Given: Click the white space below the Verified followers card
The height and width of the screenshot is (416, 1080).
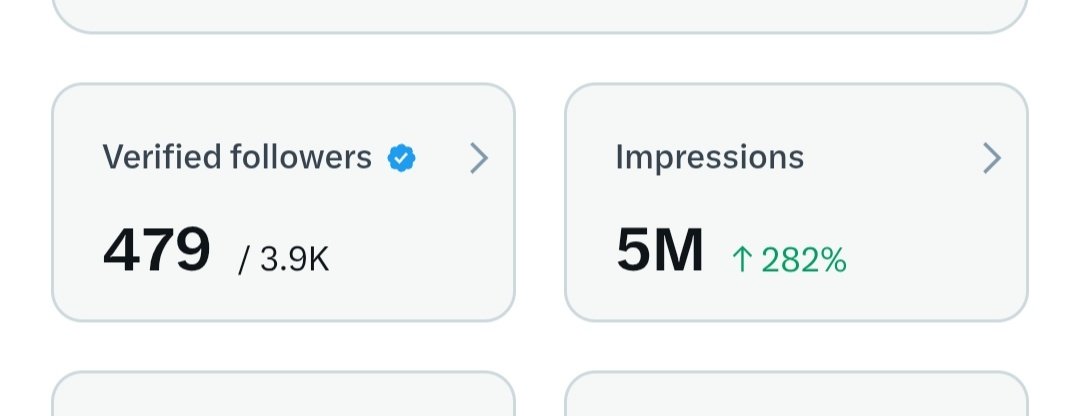Looking at the screenshot, I should coord(283,346).
